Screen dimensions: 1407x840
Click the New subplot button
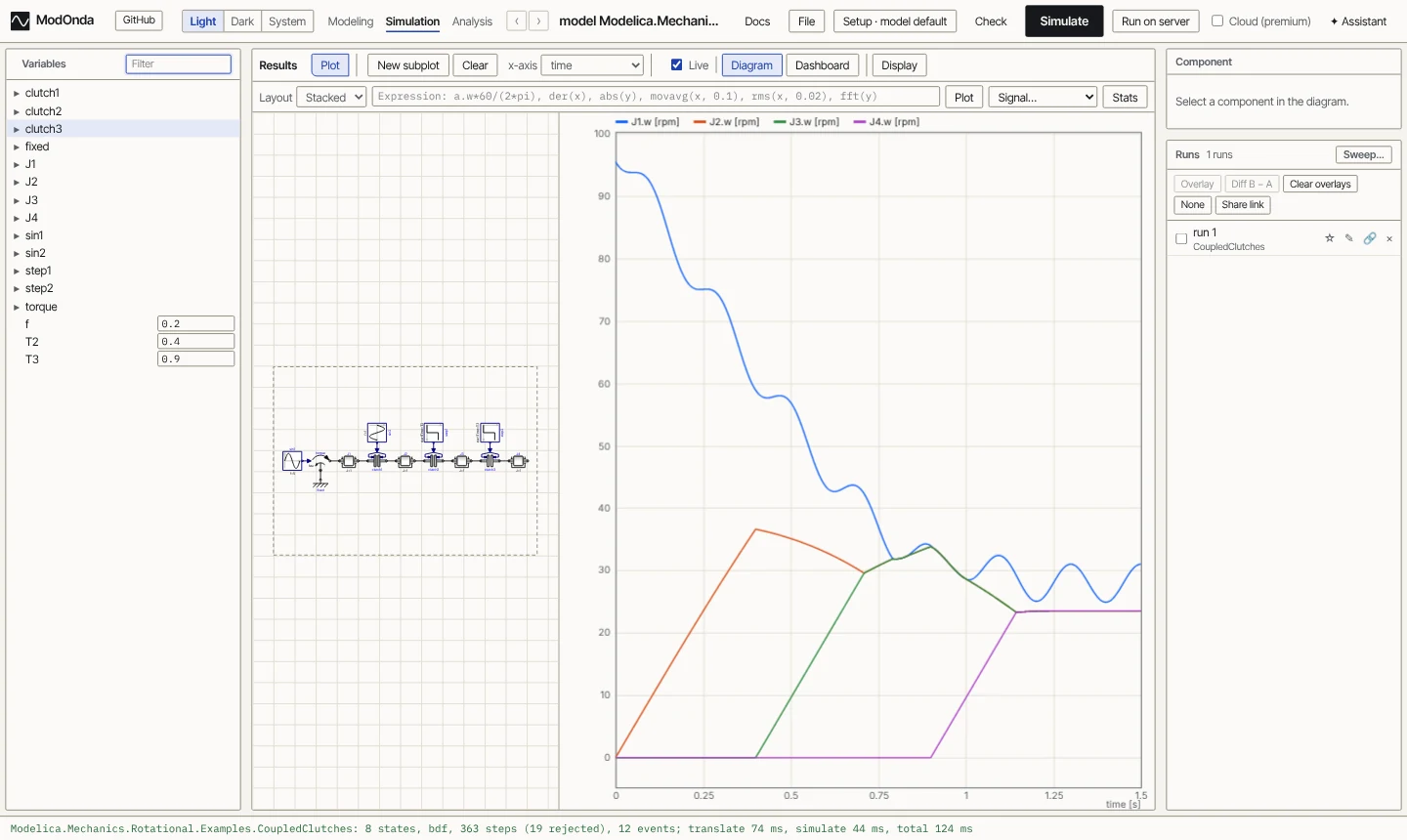point(408,65)
